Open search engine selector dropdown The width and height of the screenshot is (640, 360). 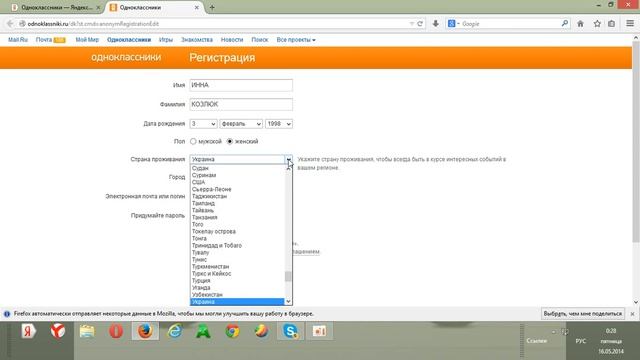(453, 24)
